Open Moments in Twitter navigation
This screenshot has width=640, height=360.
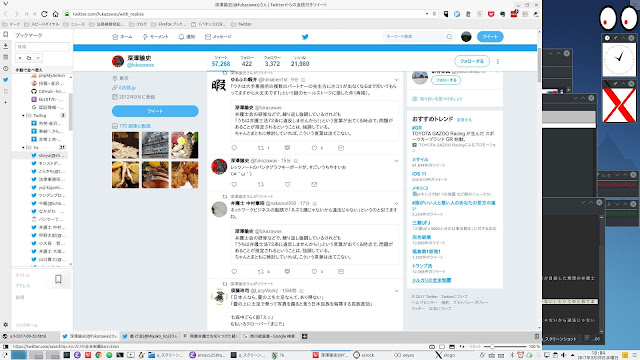point(155,37)
